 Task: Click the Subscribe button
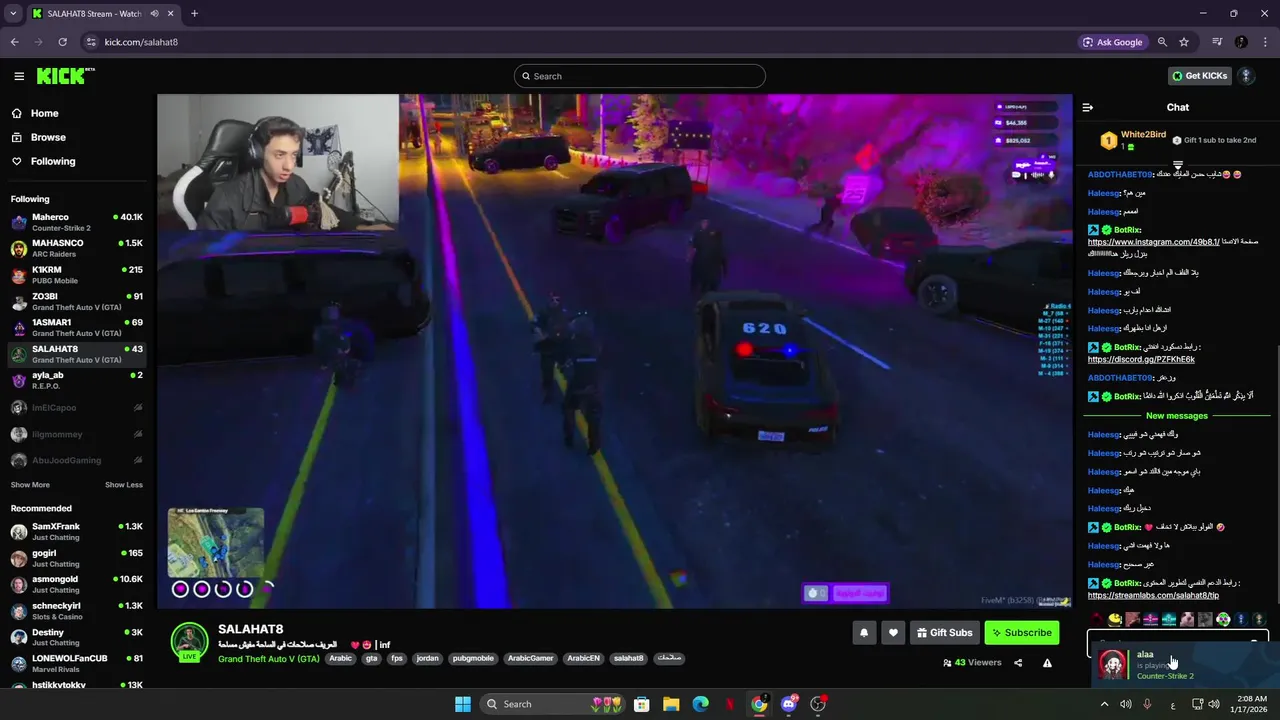point(1021,632)
